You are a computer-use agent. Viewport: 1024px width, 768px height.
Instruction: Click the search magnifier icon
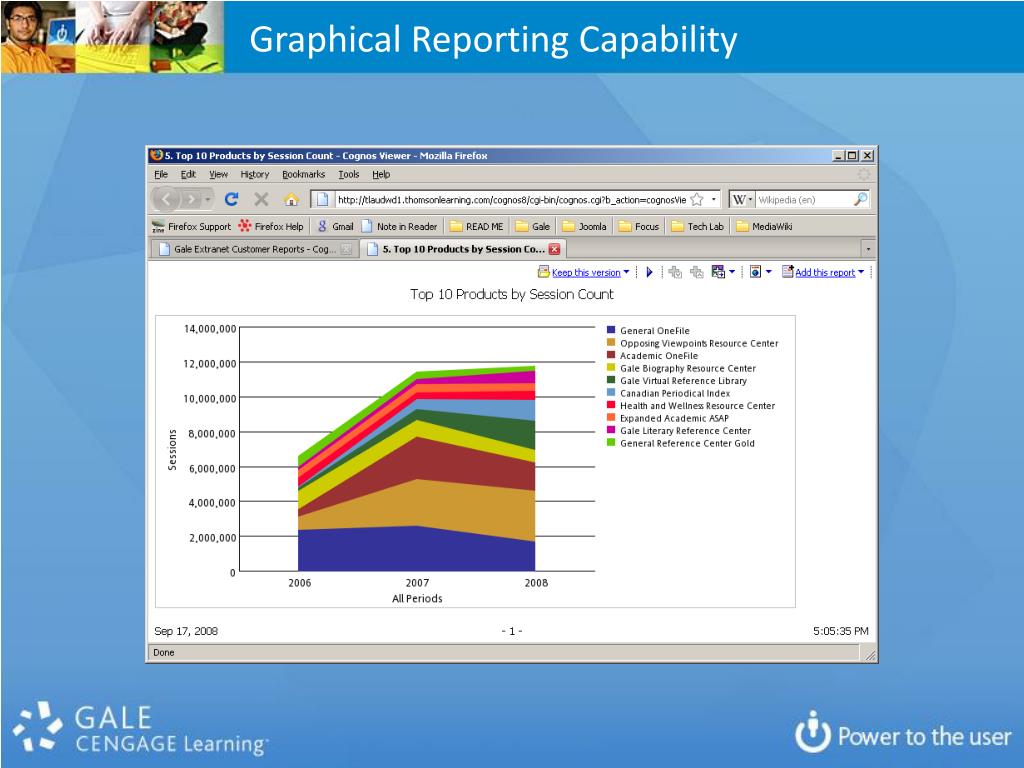pos(861,199)
